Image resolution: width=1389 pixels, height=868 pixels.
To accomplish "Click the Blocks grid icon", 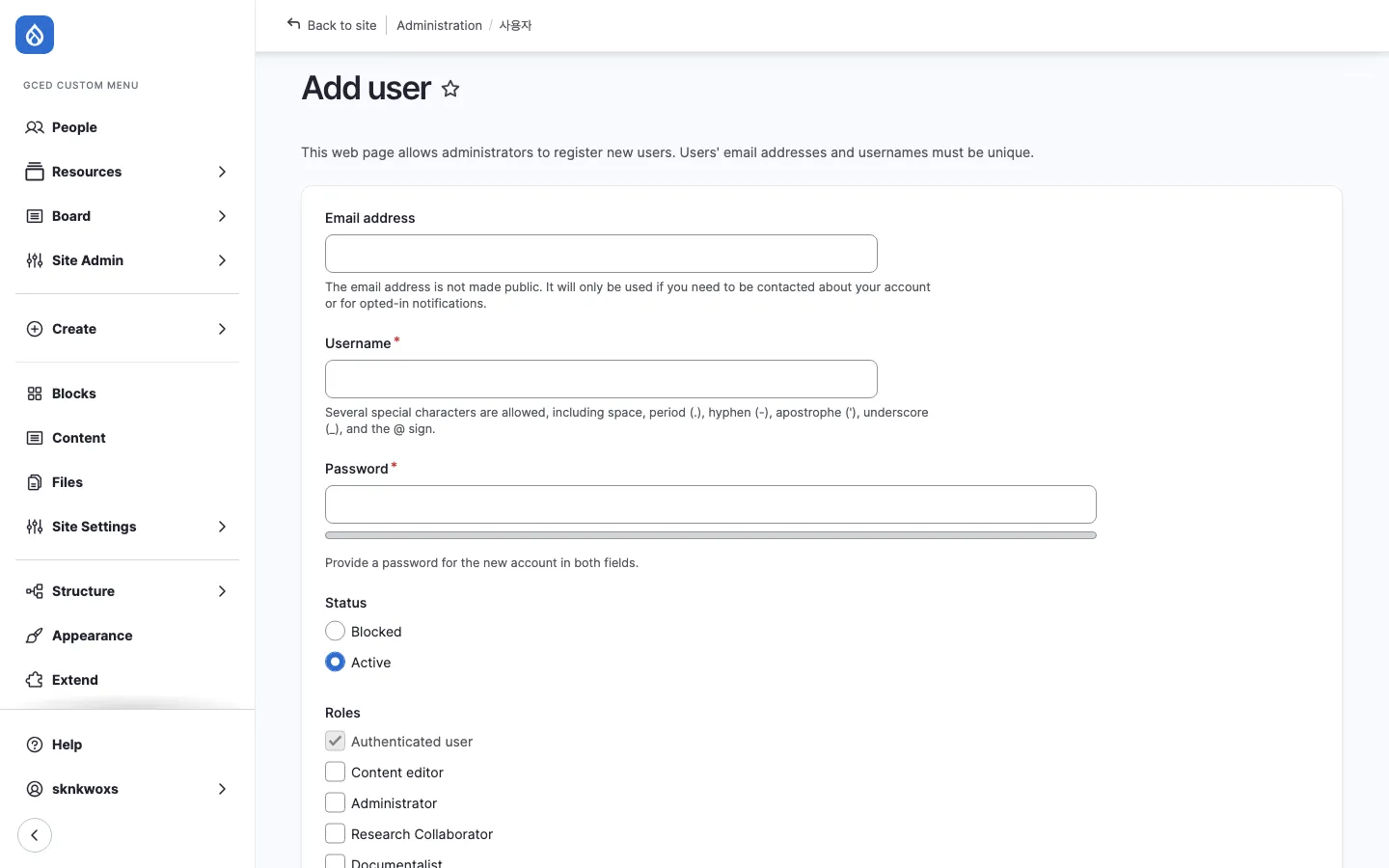I will [x=35, y=393].
